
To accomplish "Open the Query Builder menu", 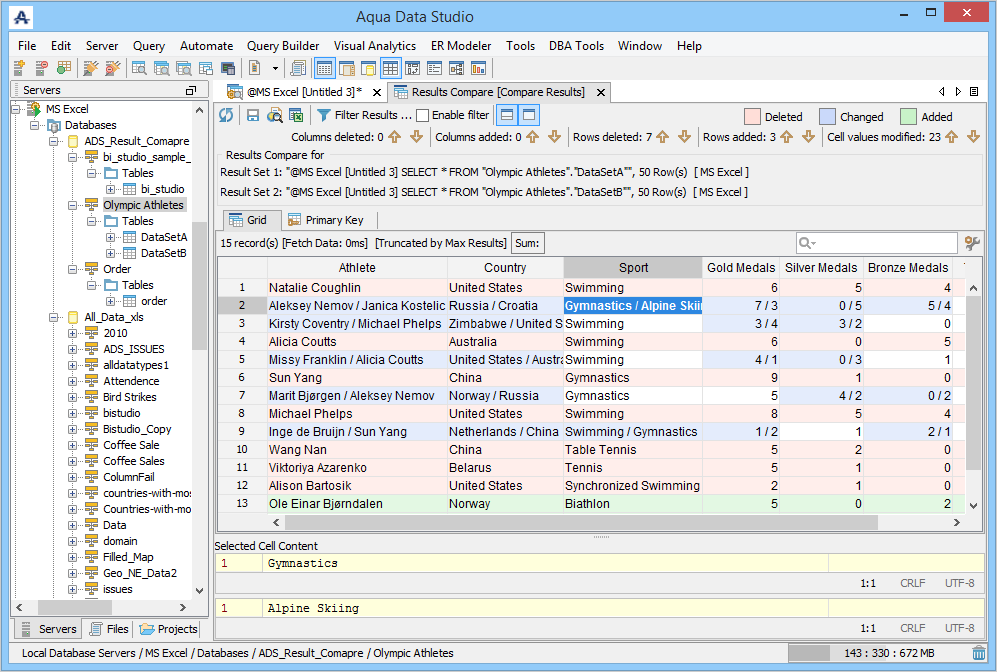I will click(283, 46).
